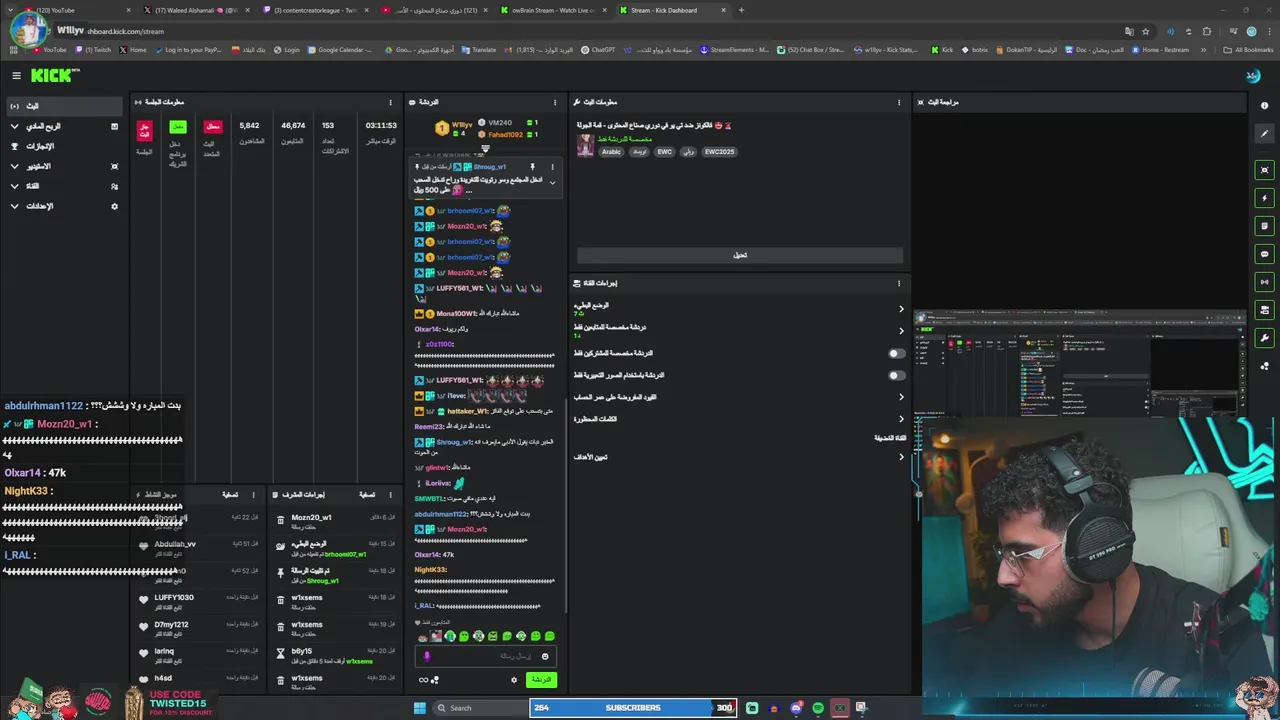Select the stream item in sidebar
This screenshot has height=720, width=1280.
point(62,106)
